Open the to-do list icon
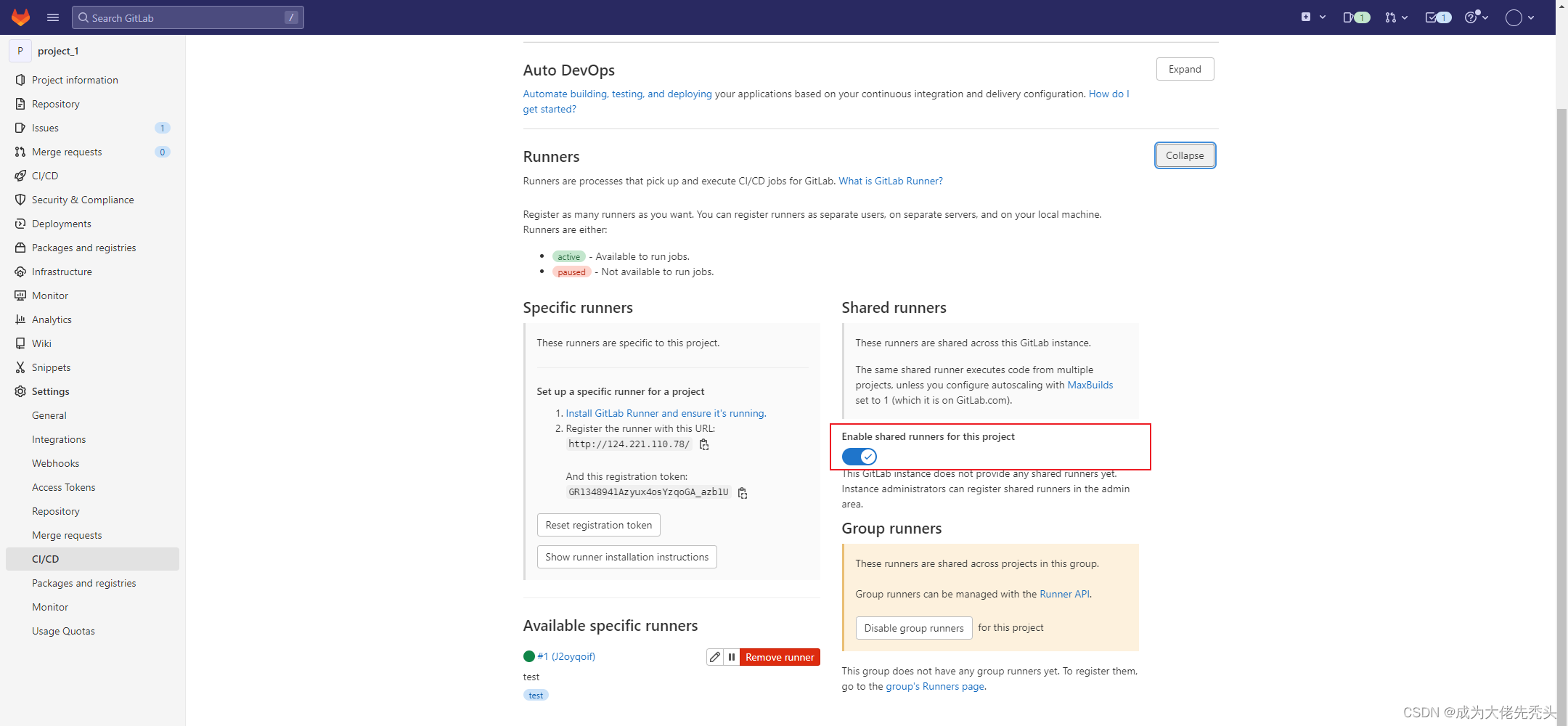 pos(1438,17)
